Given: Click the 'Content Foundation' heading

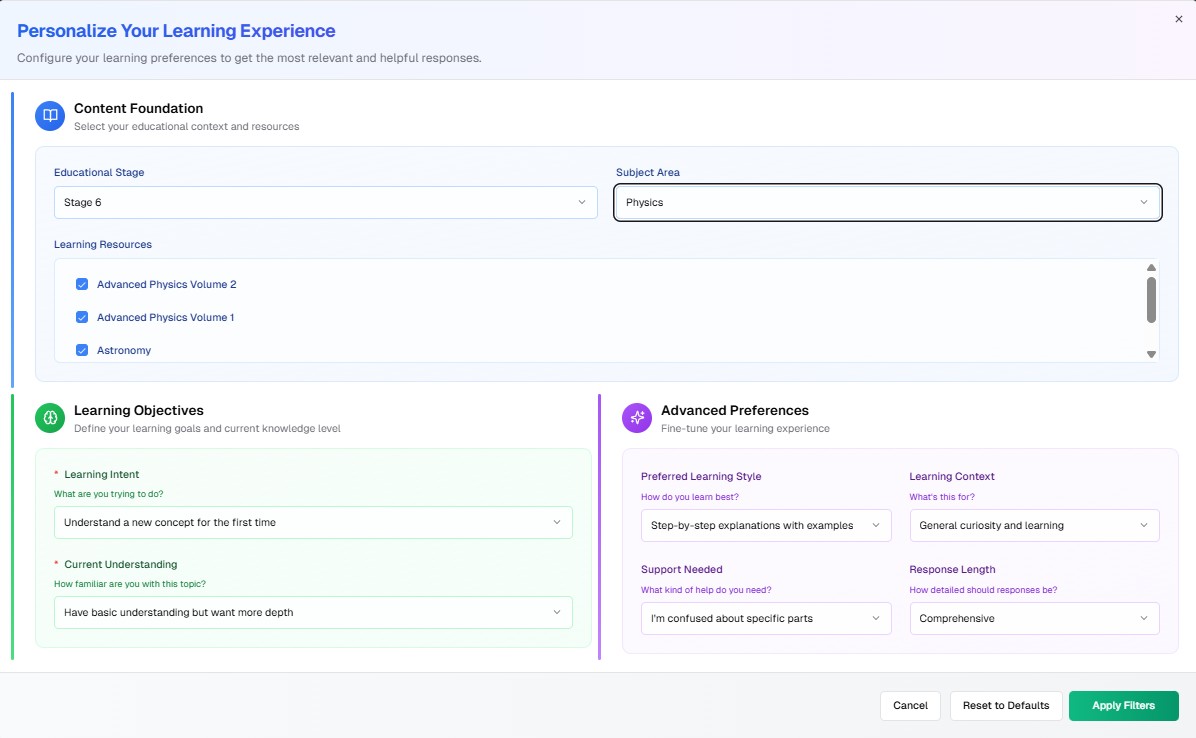Looking at the screenshot, I should [x=138, y=108].
